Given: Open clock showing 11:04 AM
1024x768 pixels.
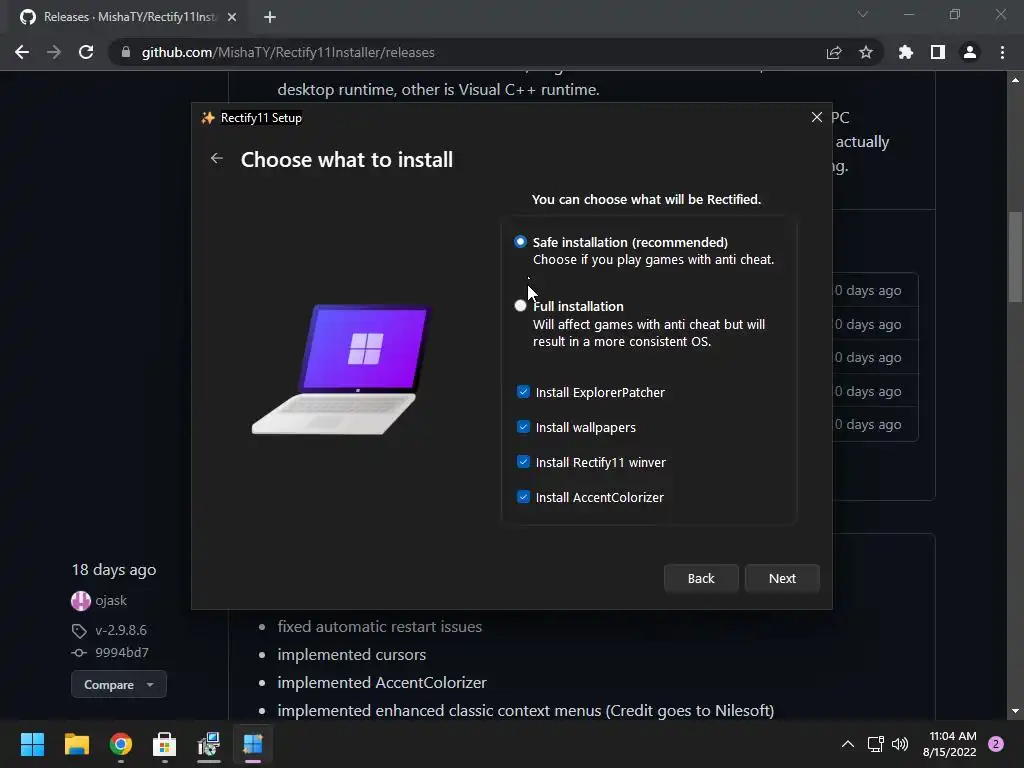Looking at the screenshot, I should 950,744.
